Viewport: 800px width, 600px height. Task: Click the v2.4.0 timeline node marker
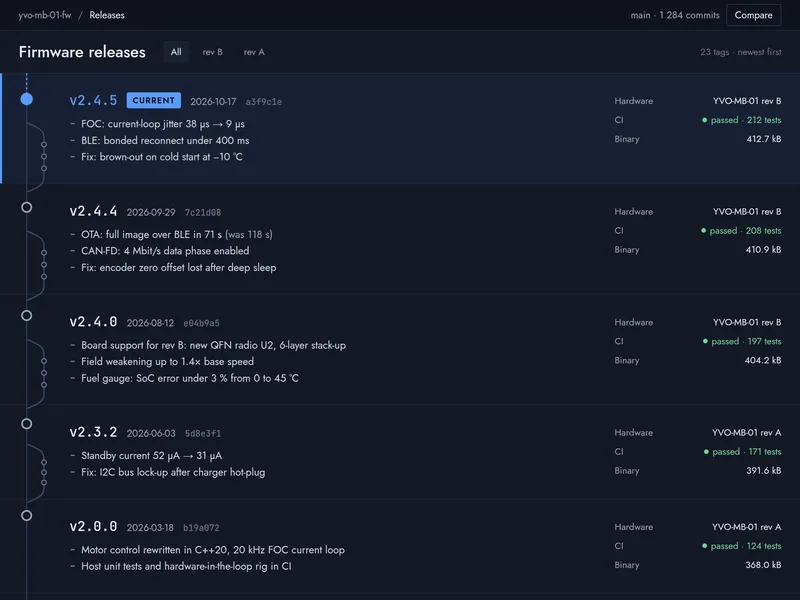27,315
